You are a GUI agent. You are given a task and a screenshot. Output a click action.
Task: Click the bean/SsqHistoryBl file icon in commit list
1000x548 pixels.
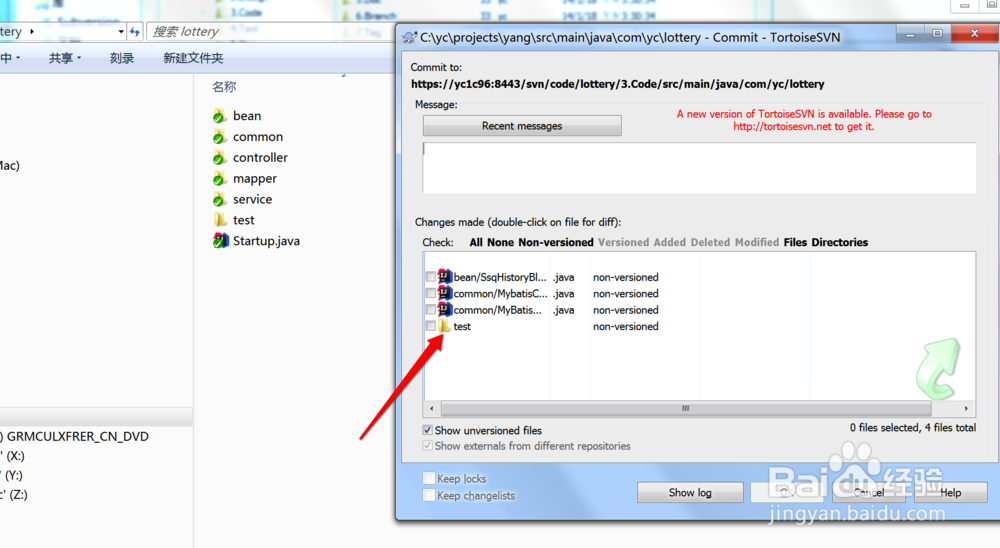tap(445, 277)
